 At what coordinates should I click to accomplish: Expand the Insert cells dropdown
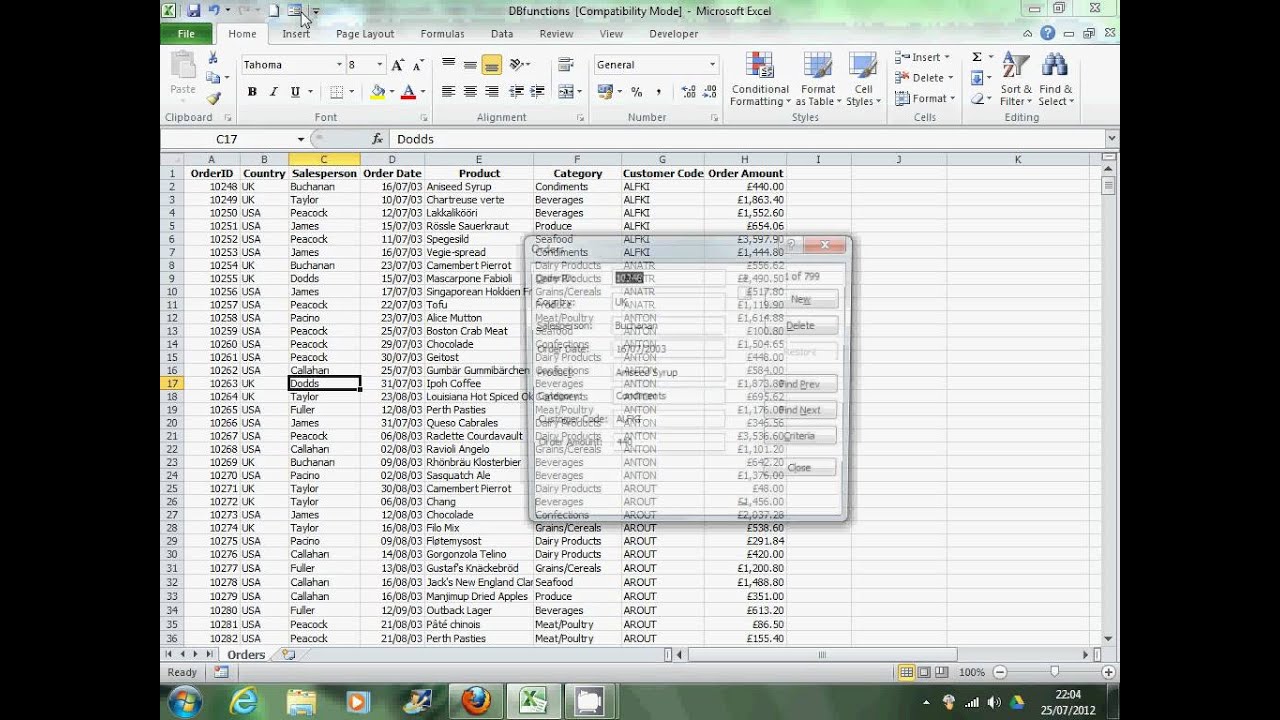pyautogui.click(x=947, y=58)
